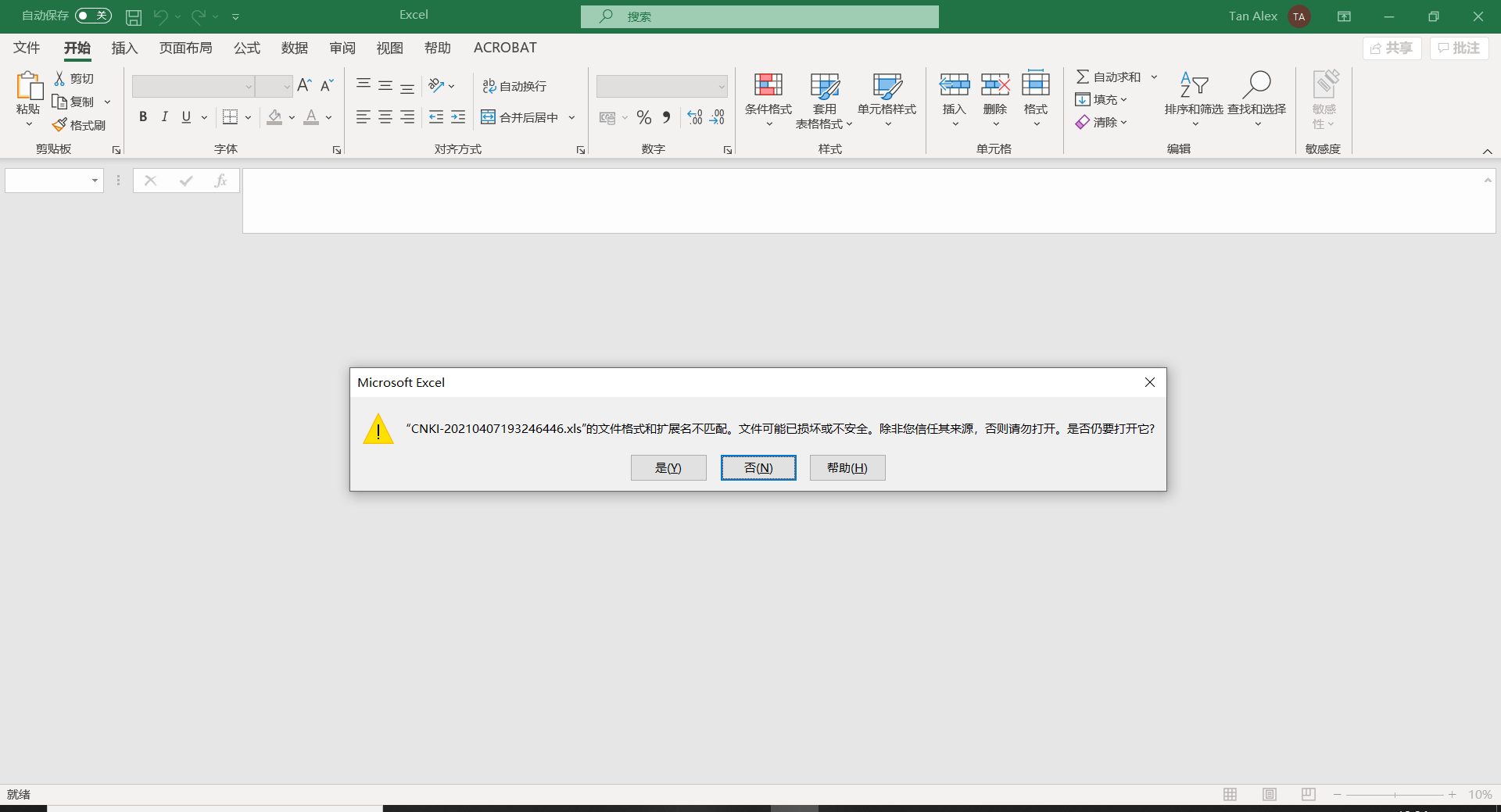
Task: Apply accounting currency format icon
Action: coord(607,117)
